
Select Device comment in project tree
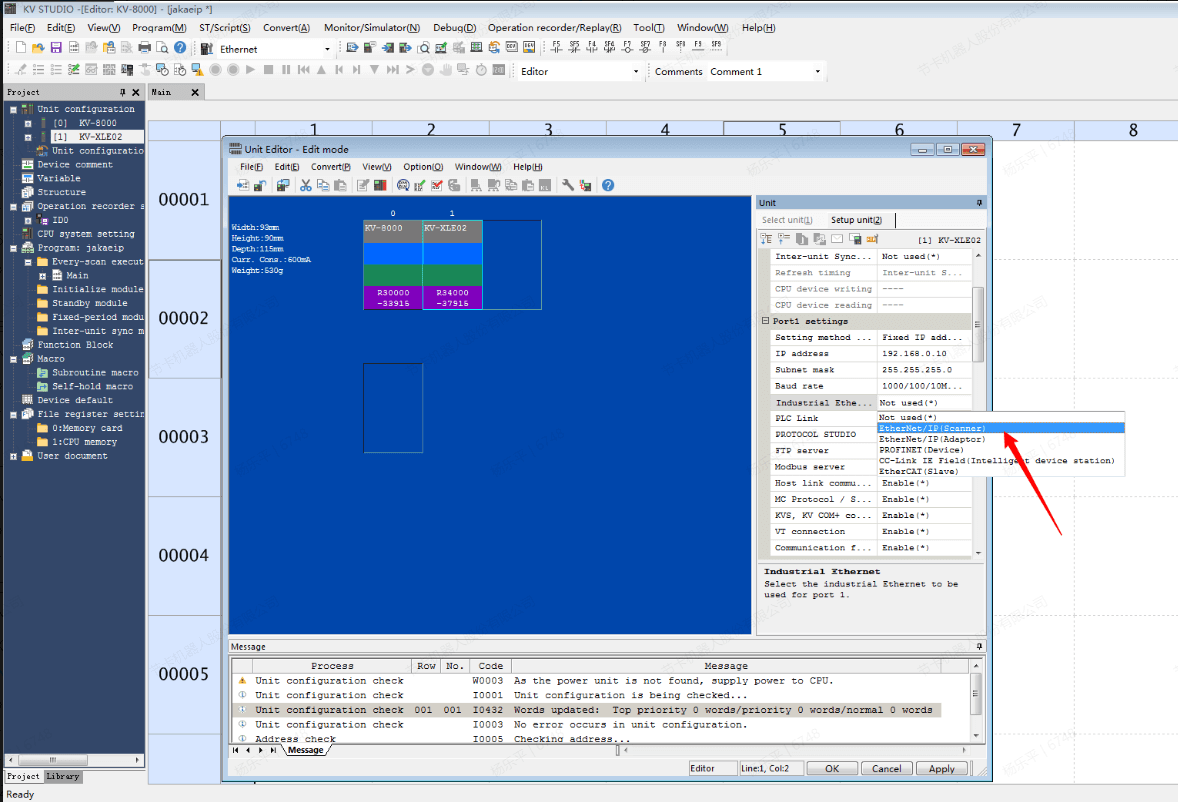[74, 165]
